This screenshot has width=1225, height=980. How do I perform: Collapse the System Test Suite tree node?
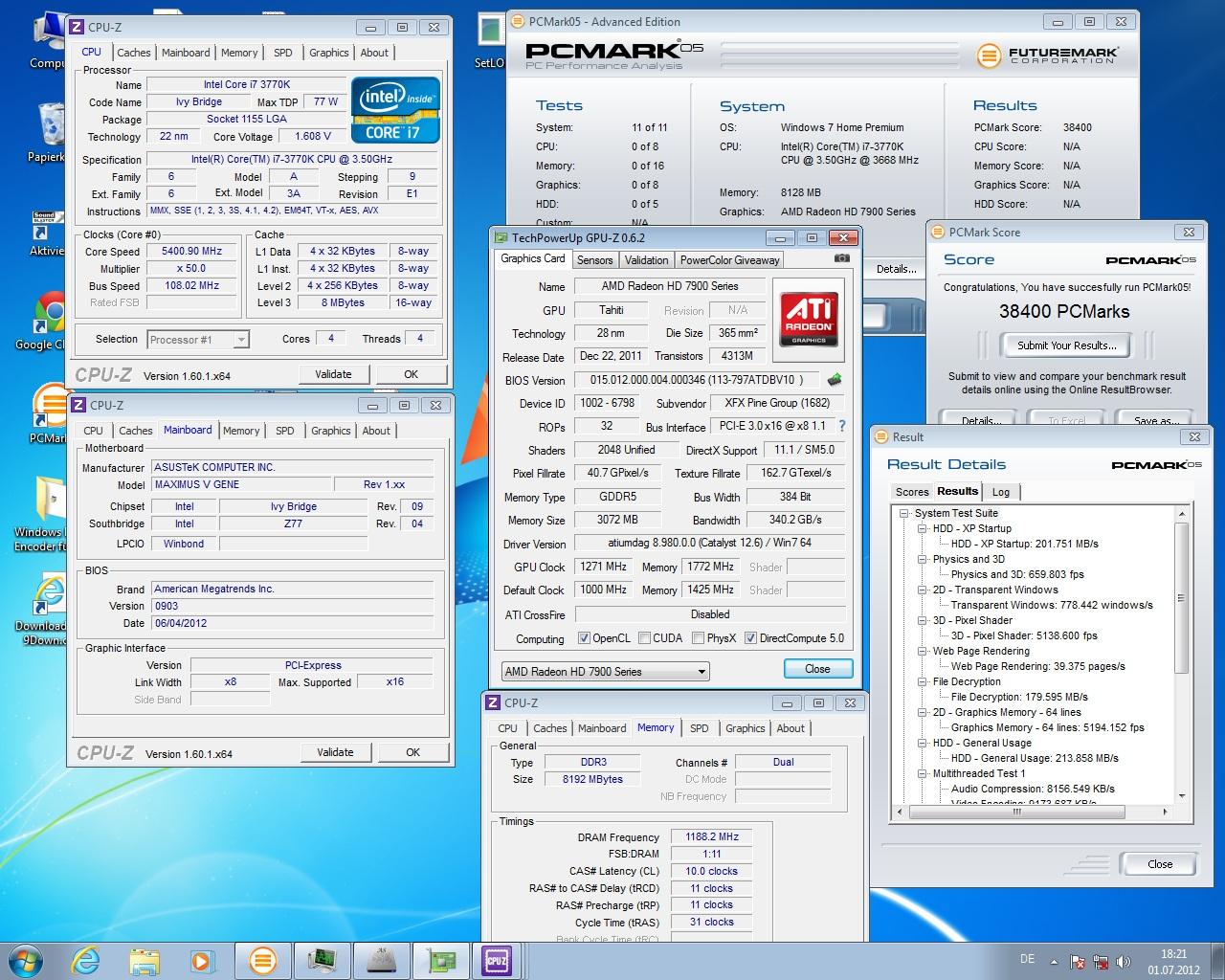click(x=904, y=513)
